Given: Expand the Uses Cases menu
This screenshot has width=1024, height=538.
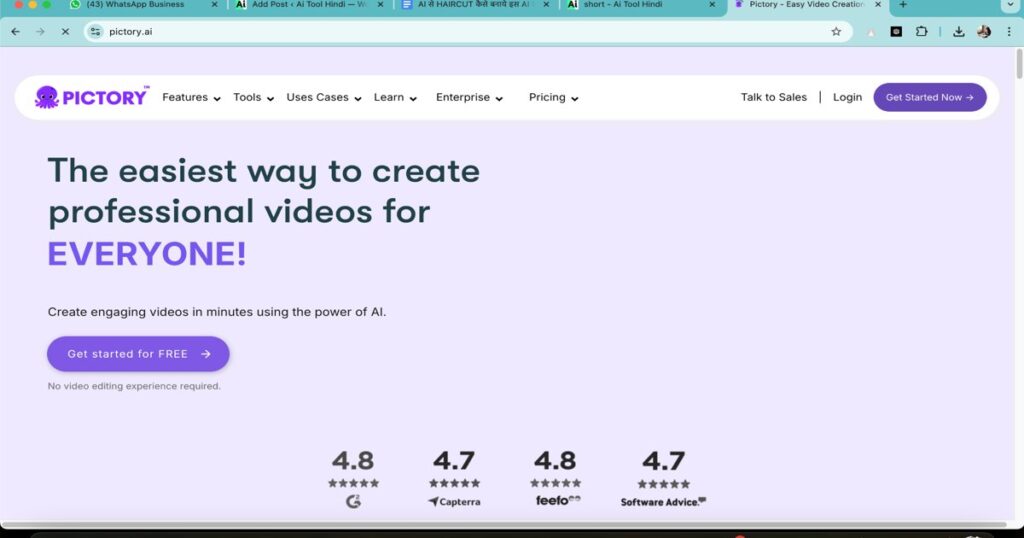Looking at the screenshot, I should pos(324,97).
